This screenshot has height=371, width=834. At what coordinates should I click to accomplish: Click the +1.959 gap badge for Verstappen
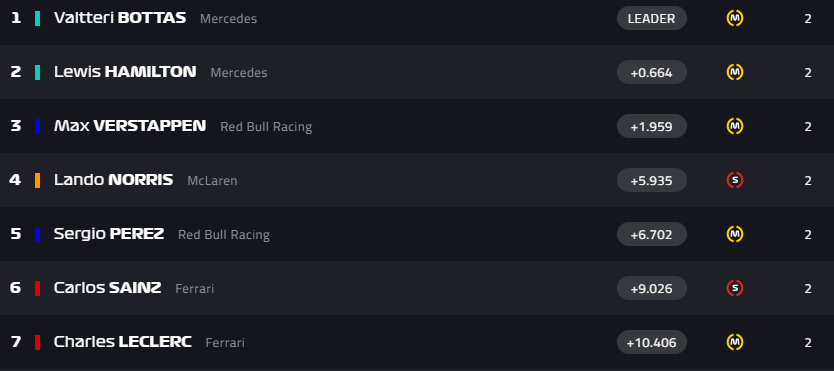pos(652,127)
